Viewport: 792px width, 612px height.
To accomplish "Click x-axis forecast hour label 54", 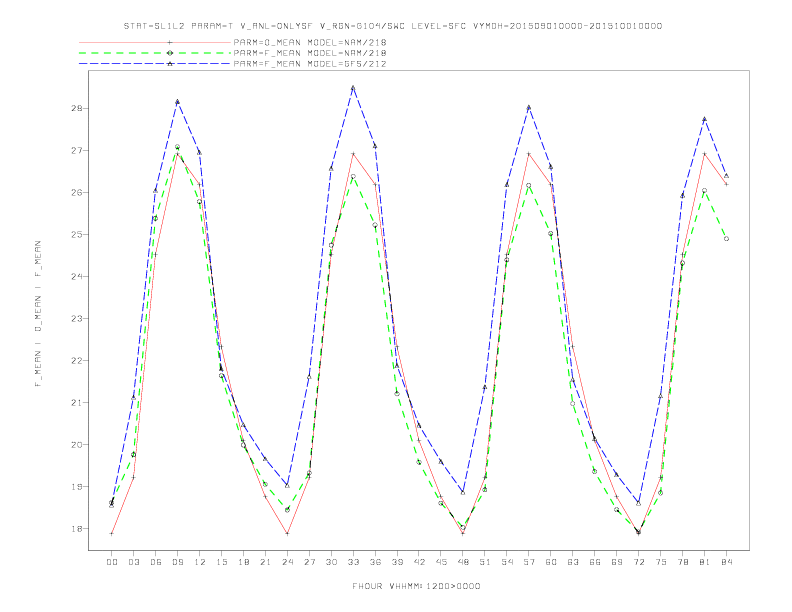I will click(507, 562).
